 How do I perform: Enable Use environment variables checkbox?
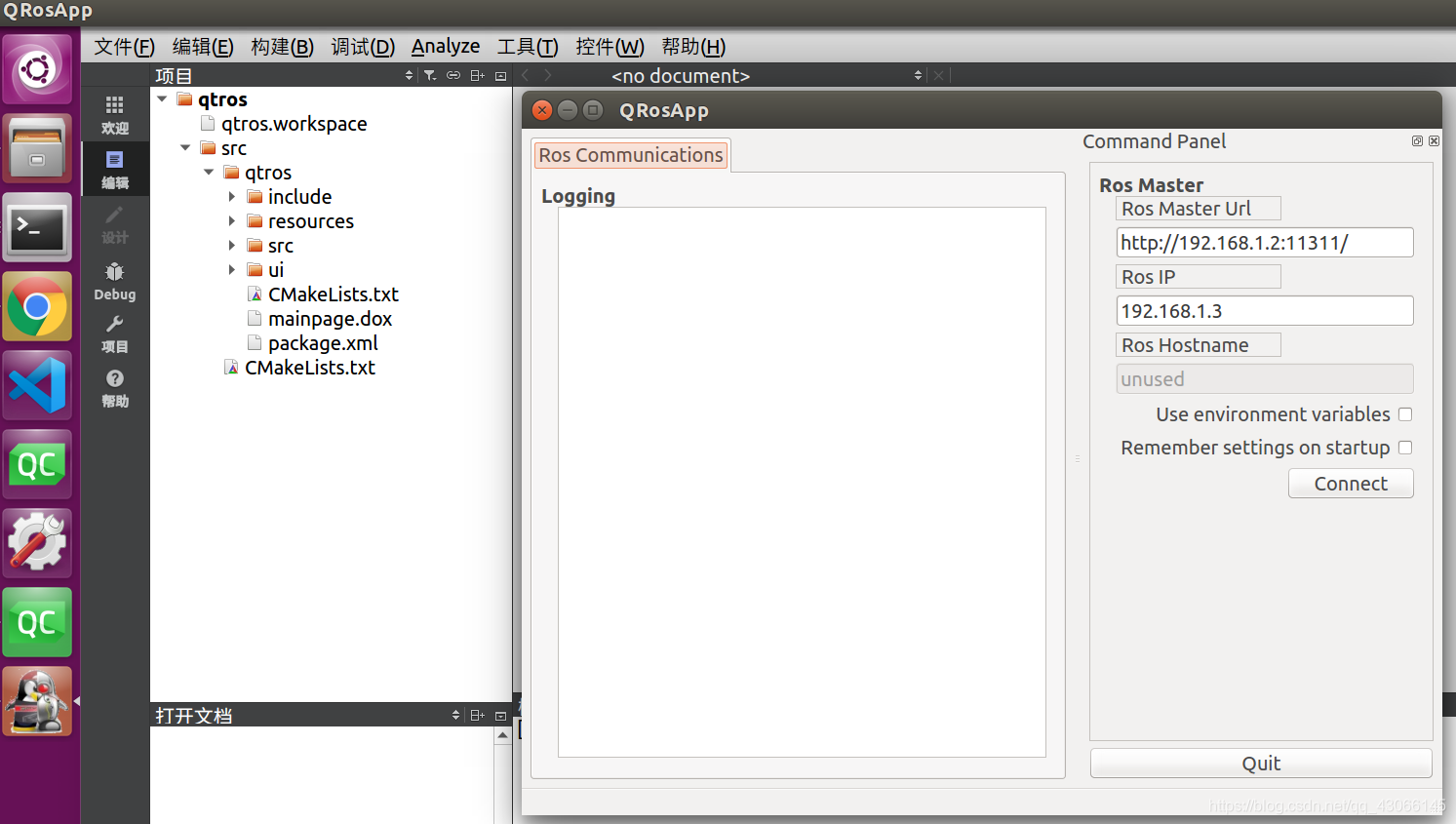click(1405, 413)
